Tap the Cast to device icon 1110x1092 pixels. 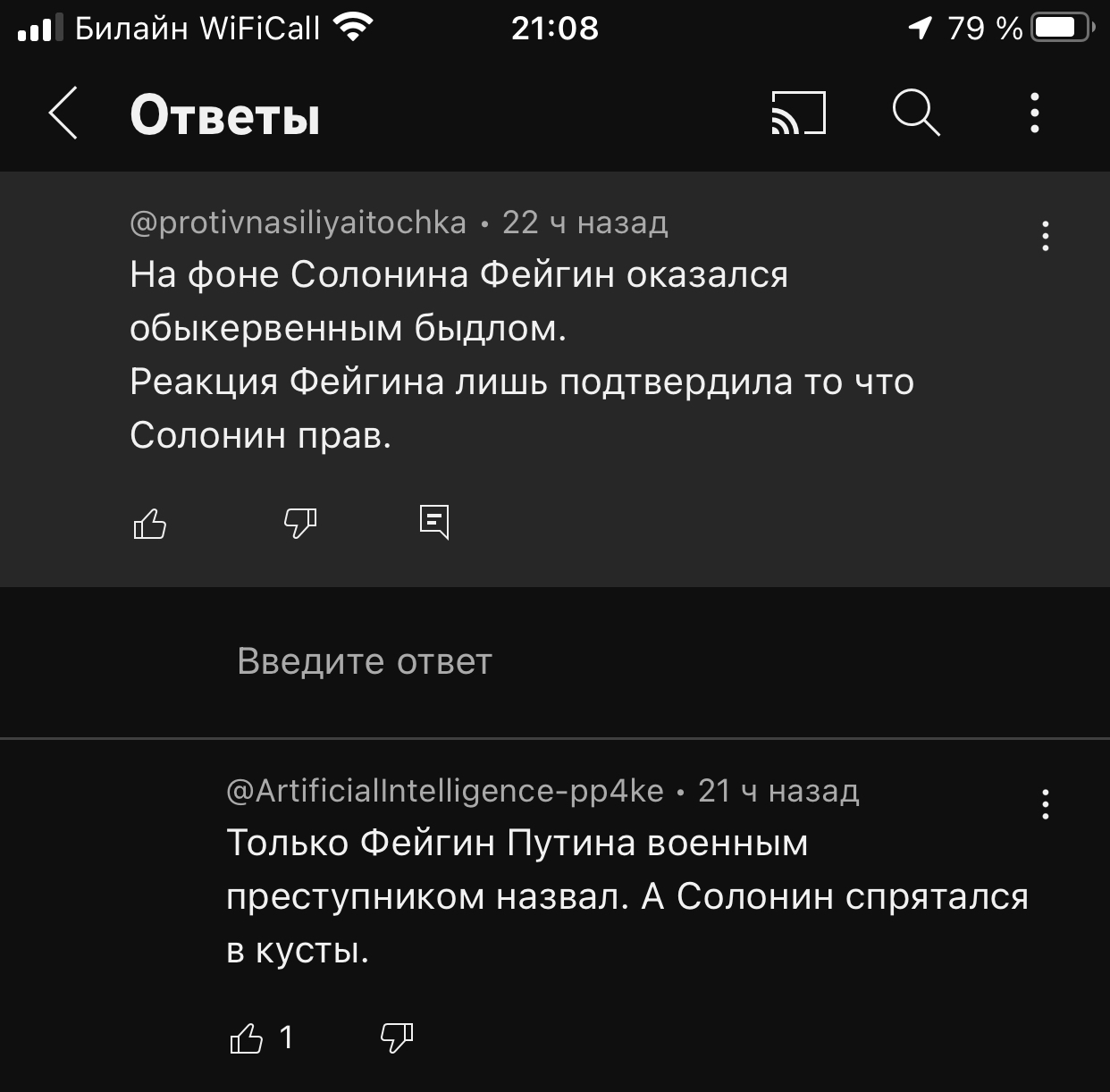click(798, 113)
